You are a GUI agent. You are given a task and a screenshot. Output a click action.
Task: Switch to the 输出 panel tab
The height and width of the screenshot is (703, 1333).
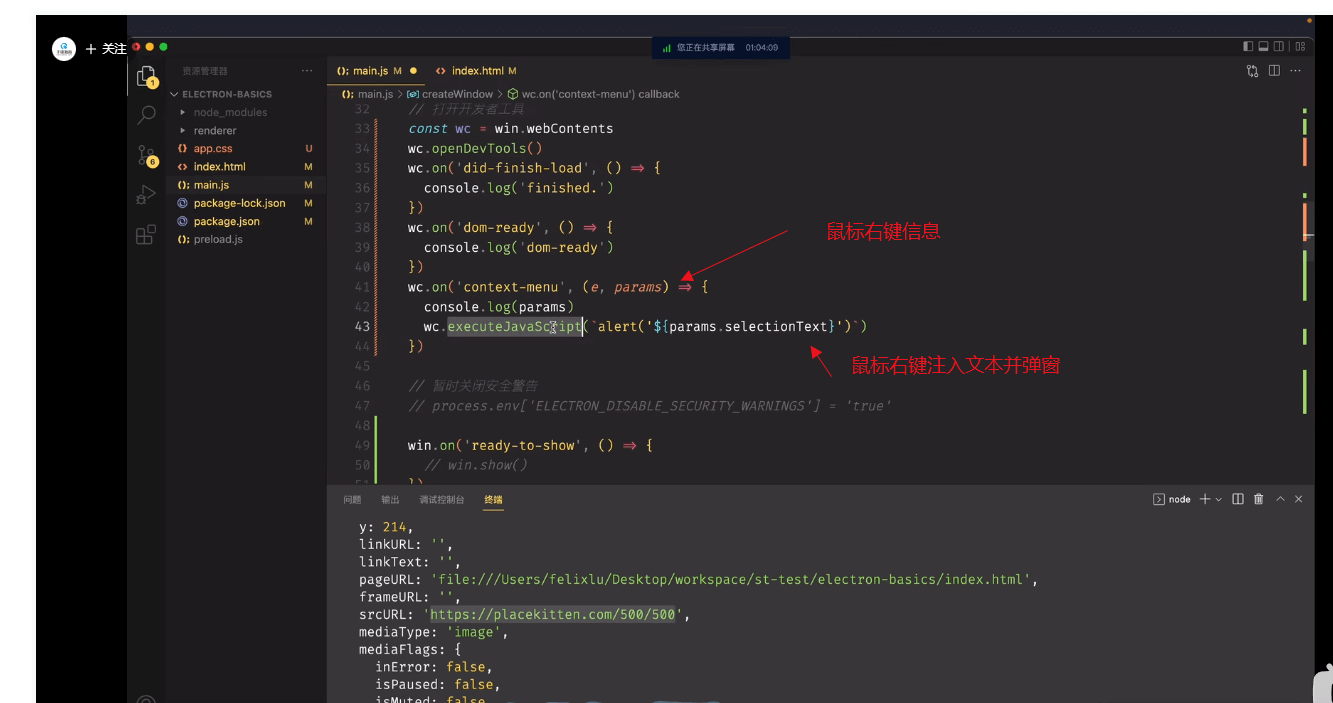tap(390, 499)
